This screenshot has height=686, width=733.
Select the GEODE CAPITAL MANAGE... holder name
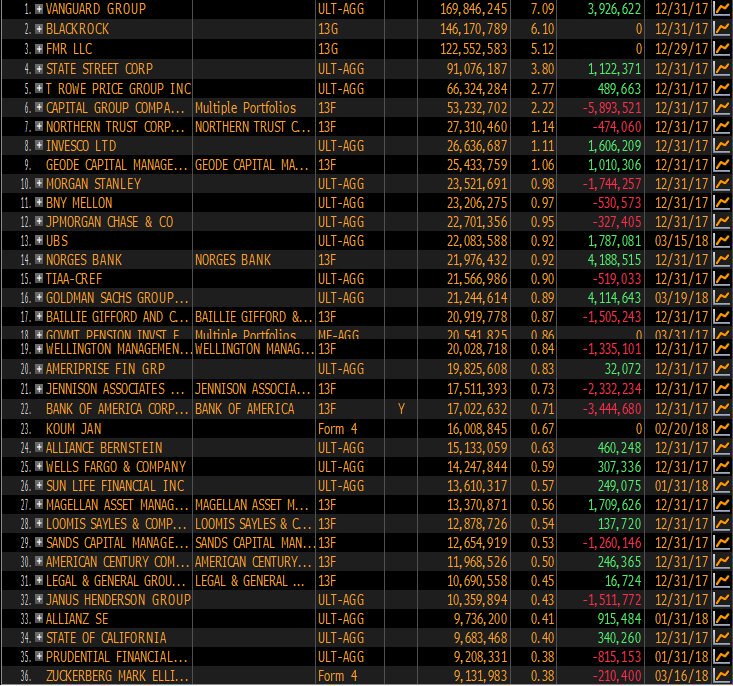[115, 165]
